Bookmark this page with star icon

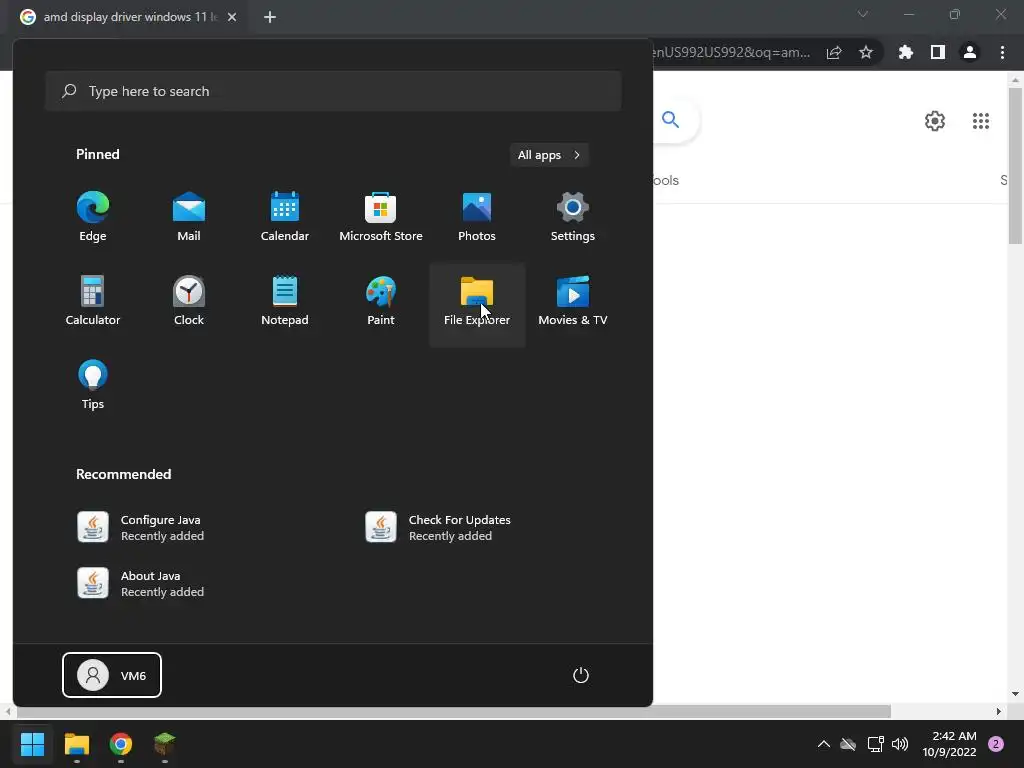click(x=866, y=52)
